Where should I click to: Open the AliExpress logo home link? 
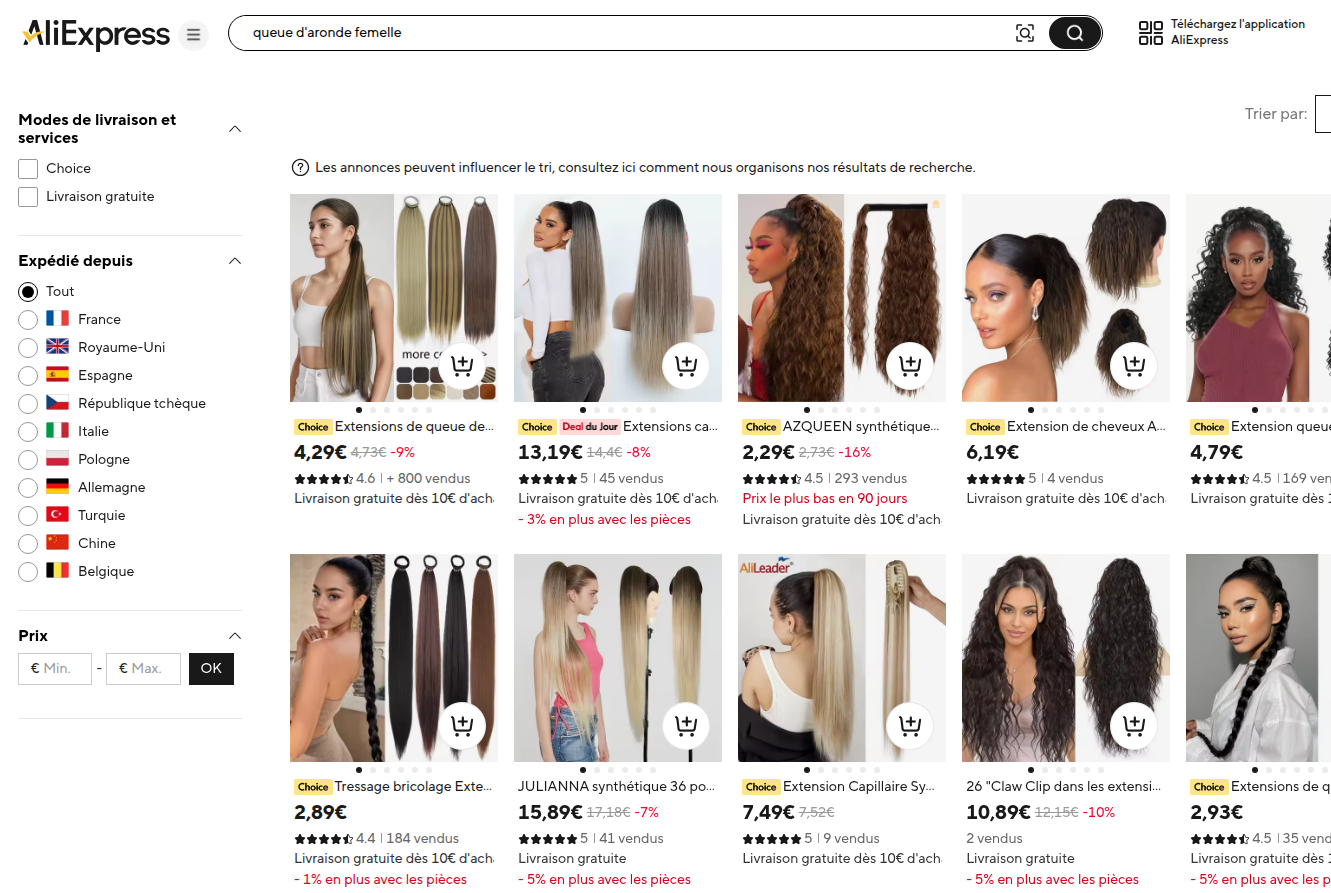(x=96, y=35)
